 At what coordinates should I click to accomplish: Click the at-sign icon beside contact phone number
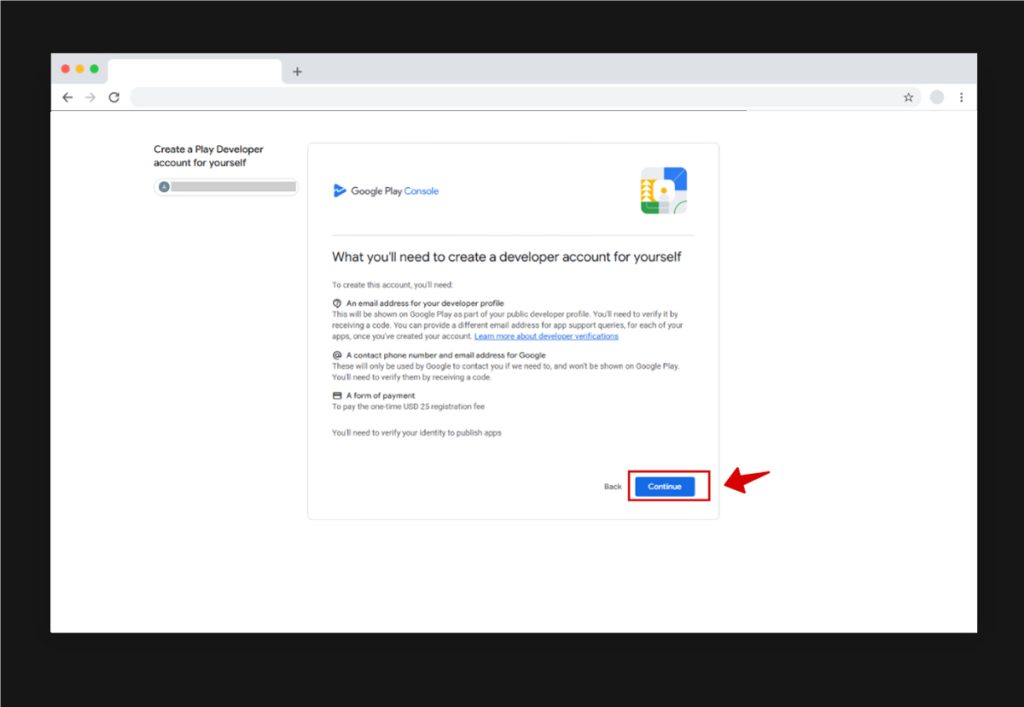(x=337, y=355)
